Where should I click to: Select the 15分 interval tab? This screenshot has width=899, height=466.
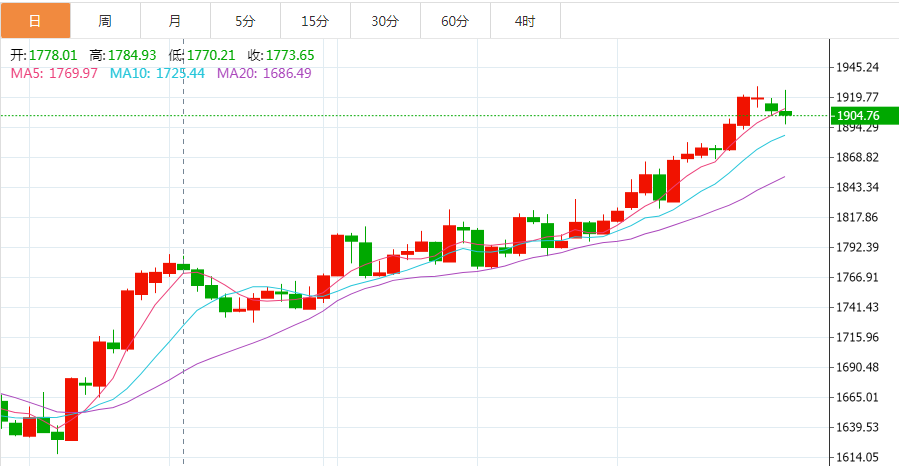(x=315, y=21)
